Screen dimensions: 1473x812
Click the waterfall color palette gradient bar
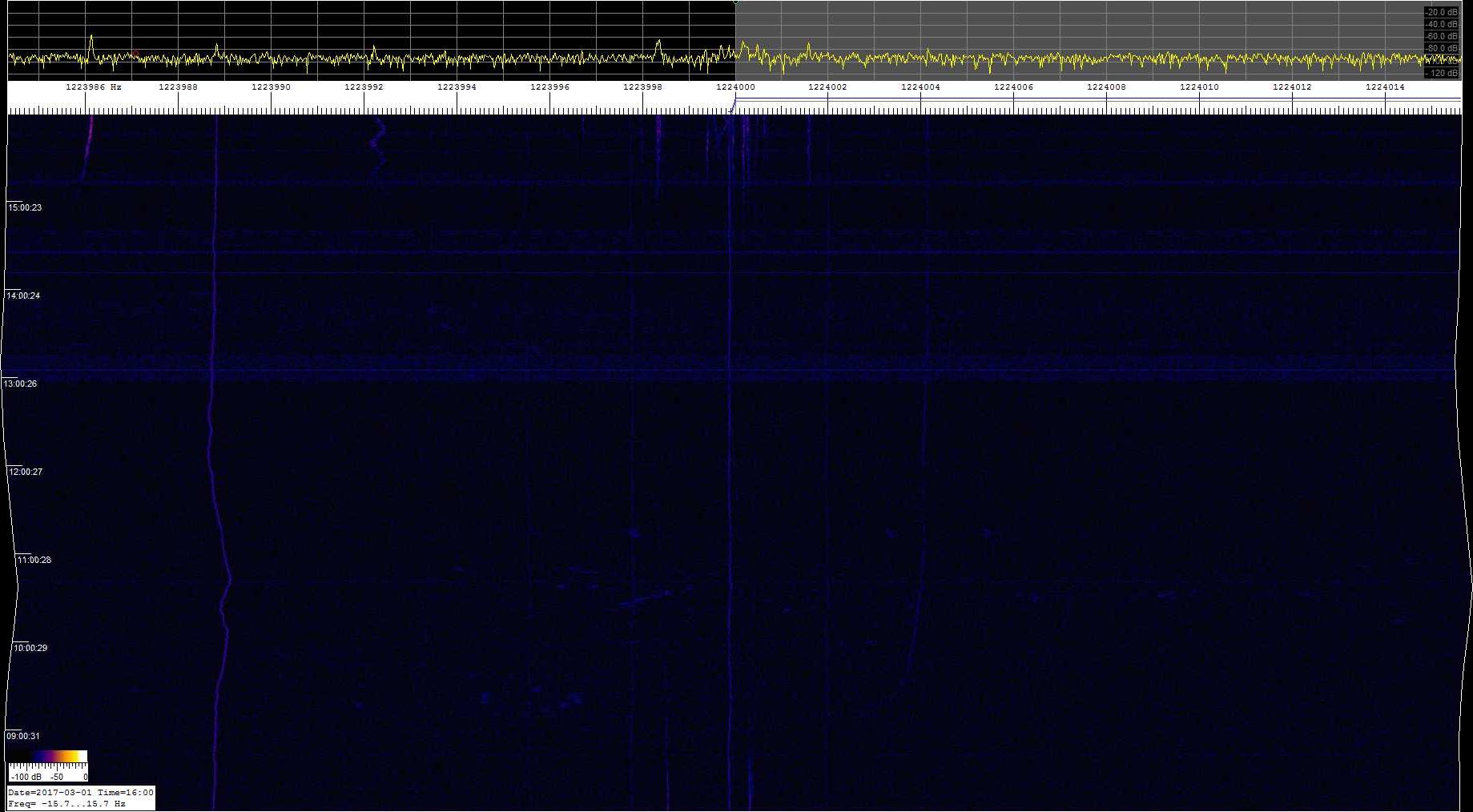pos(47,756)
